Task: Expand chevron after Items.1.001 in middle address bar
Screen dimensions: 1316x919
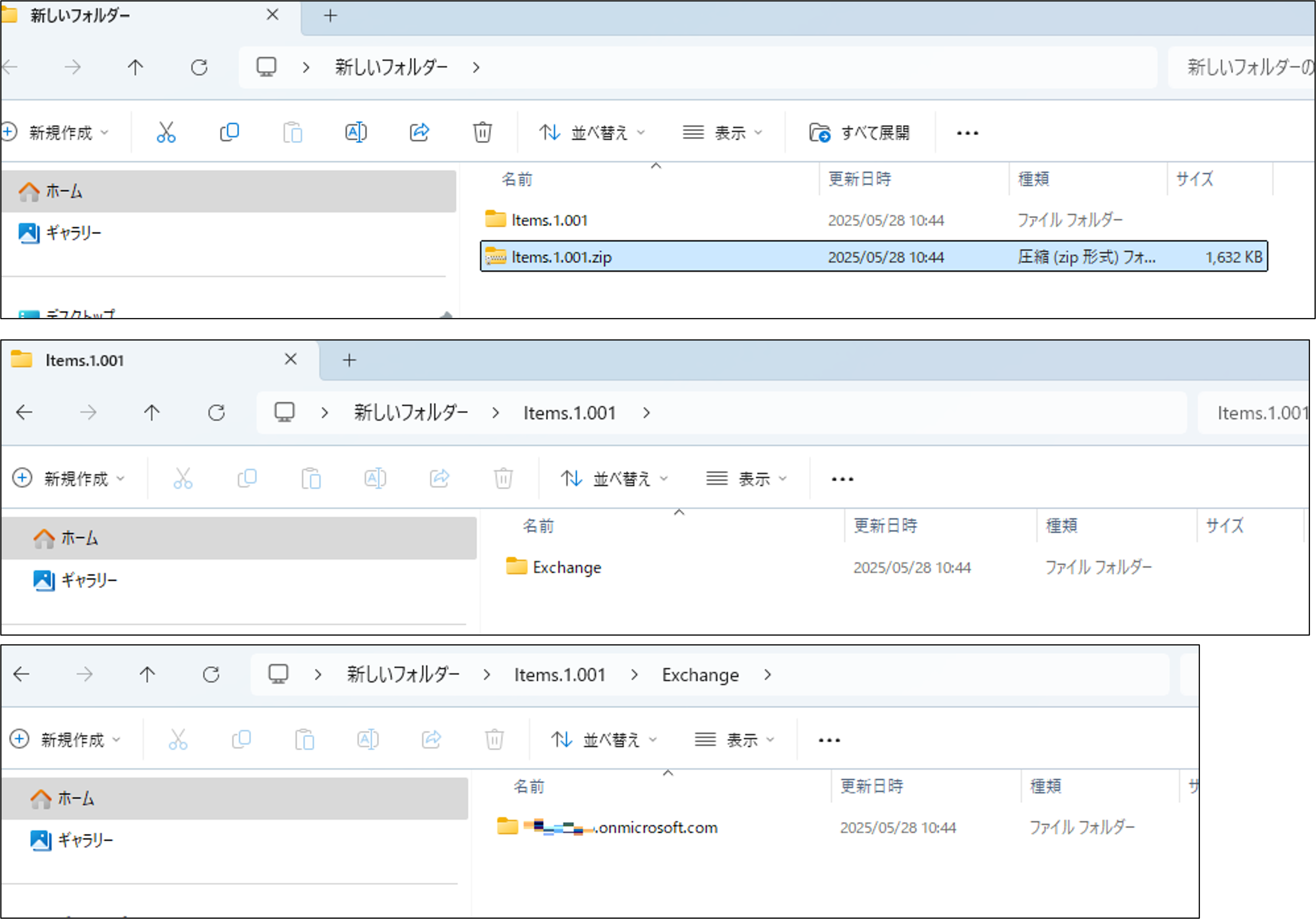Action: pyautogui.click(x=646, y=413)
